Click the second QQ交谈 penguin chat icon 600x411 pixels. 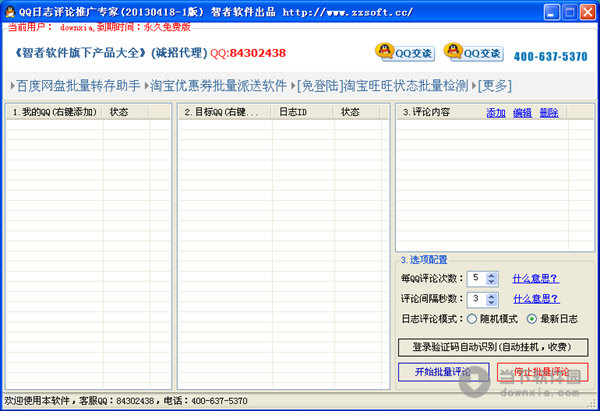pyautogui.click(x=473, y=52)
